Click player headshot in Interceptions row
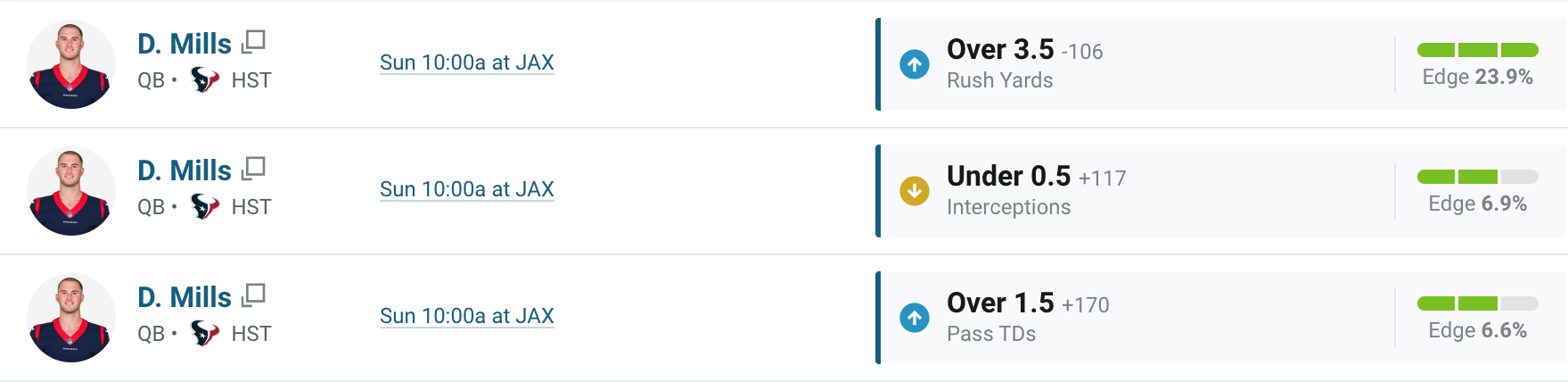The height and width of the screenshot is (382, 1568). 71,191
